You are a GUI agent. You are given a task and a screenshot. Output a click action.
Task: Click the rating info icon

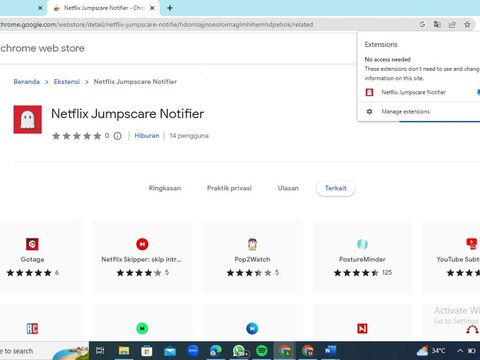[x=117, y=136]
